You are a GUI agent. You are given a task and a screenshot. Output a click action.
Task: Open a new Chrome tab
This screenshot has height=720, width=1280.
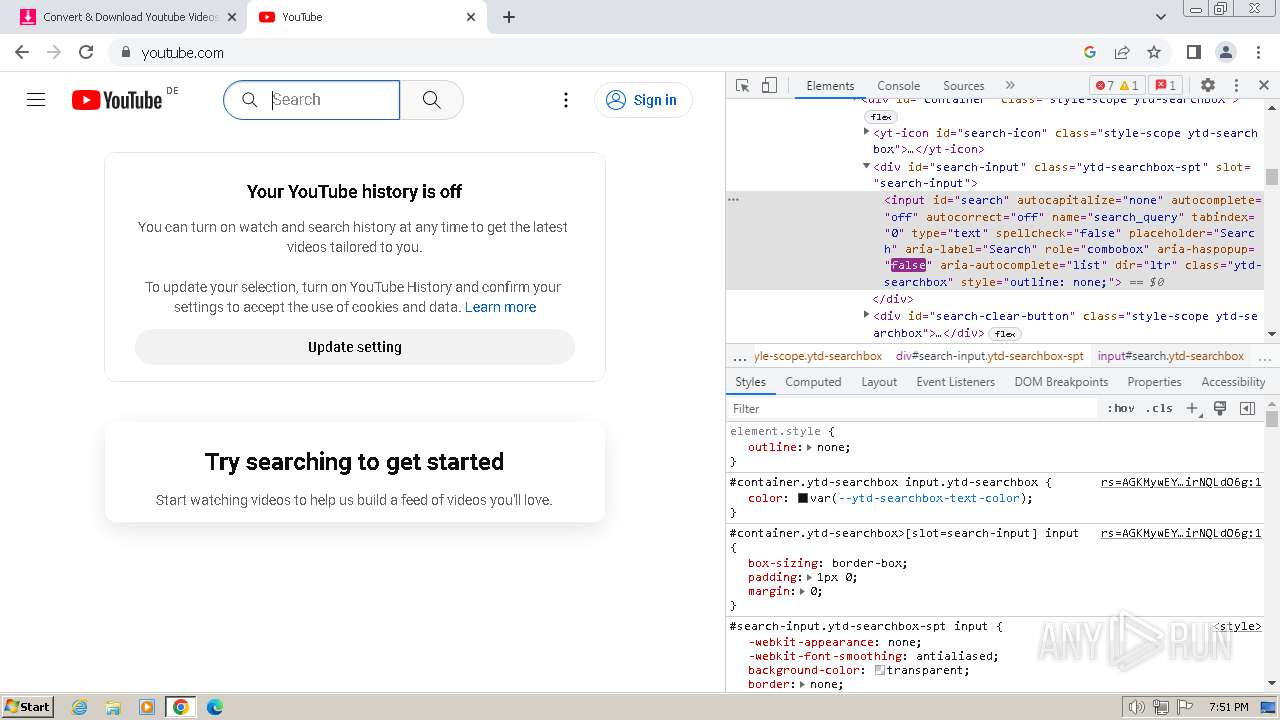(508, 17)
